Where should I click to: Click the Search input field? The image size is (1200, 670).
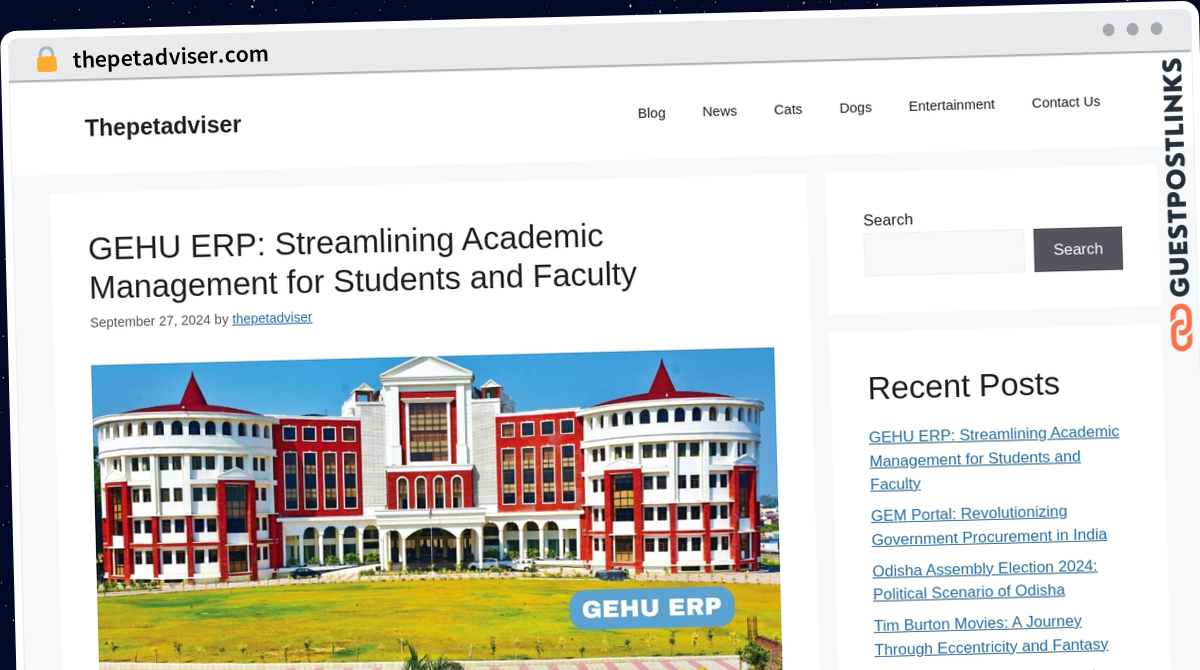[x=944, y=252]
